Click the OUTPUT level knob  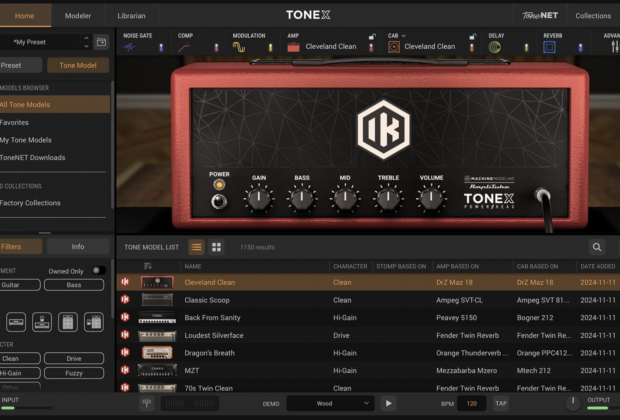(573, 403)
